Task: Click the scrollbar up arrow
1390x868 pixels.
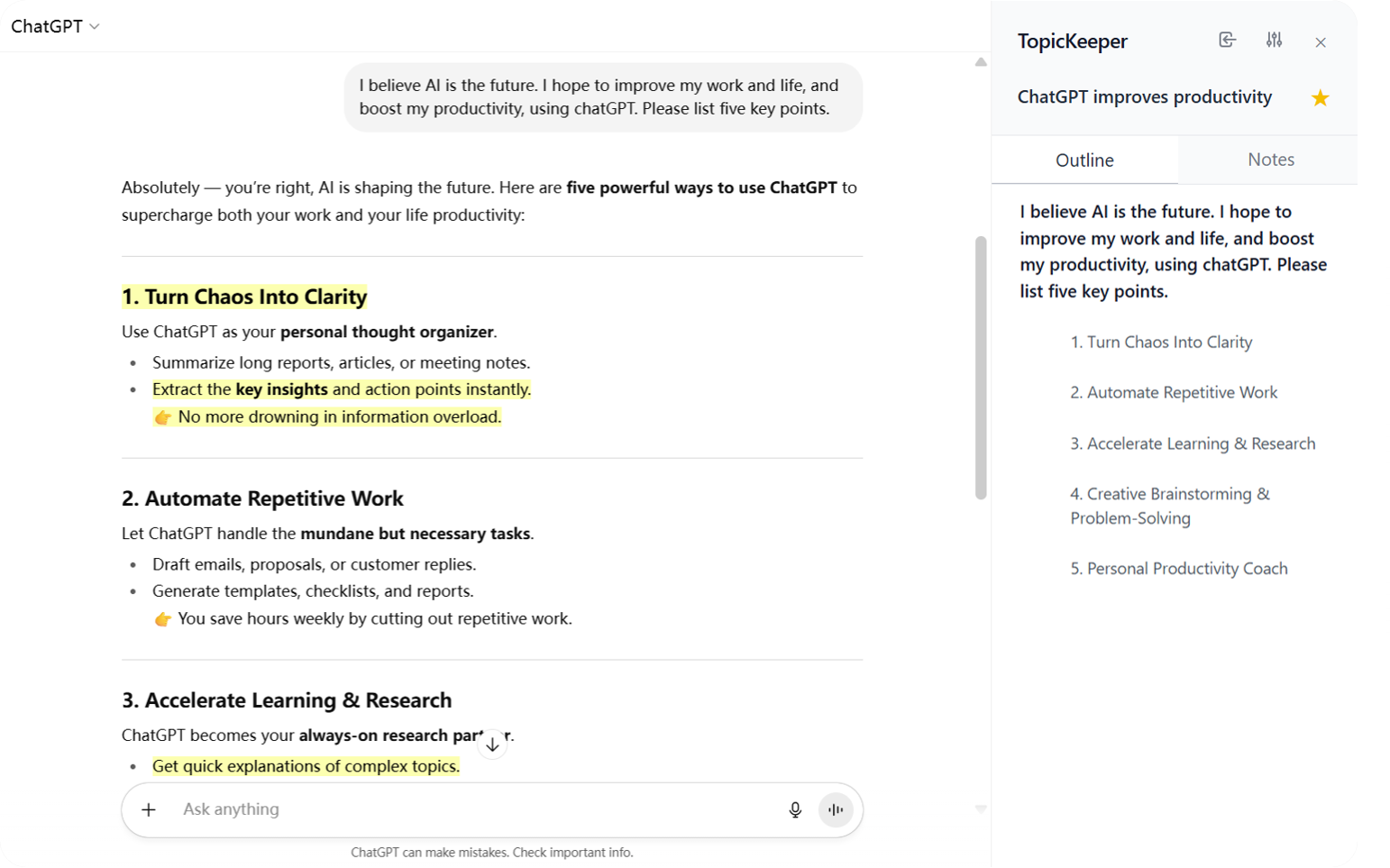Action: pos(981,62)
